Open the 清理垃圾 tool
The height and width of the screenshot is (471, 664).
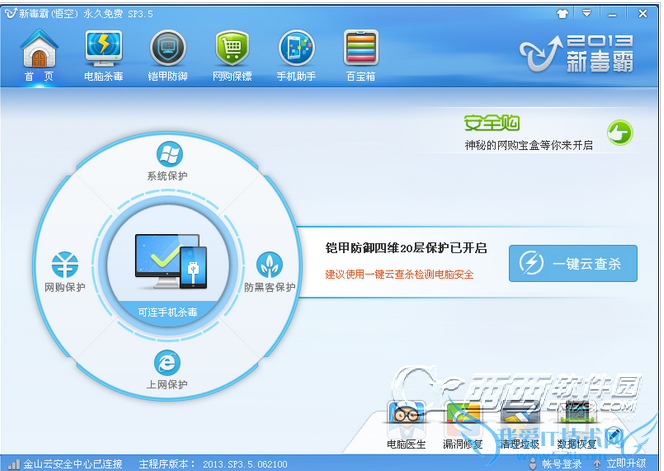519,425
